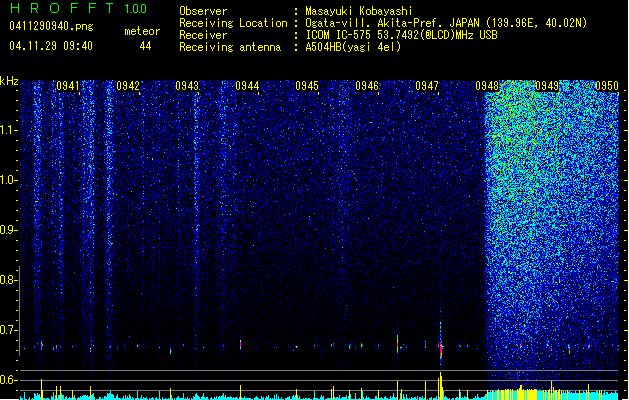The image size is (629, 400).
Task: Click the 0946 time marker
Action: [367, 86]
